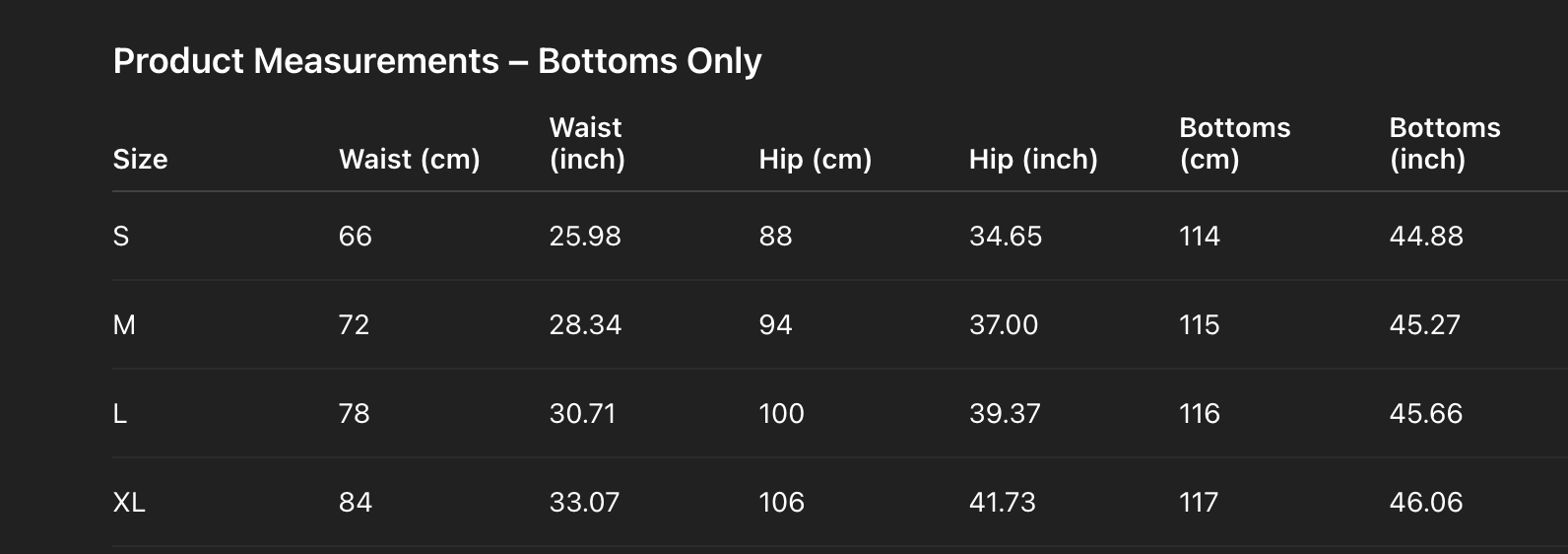Click the Bottoms (cm) column header
Screen dimensions: 1568x554
[1234, 143]
